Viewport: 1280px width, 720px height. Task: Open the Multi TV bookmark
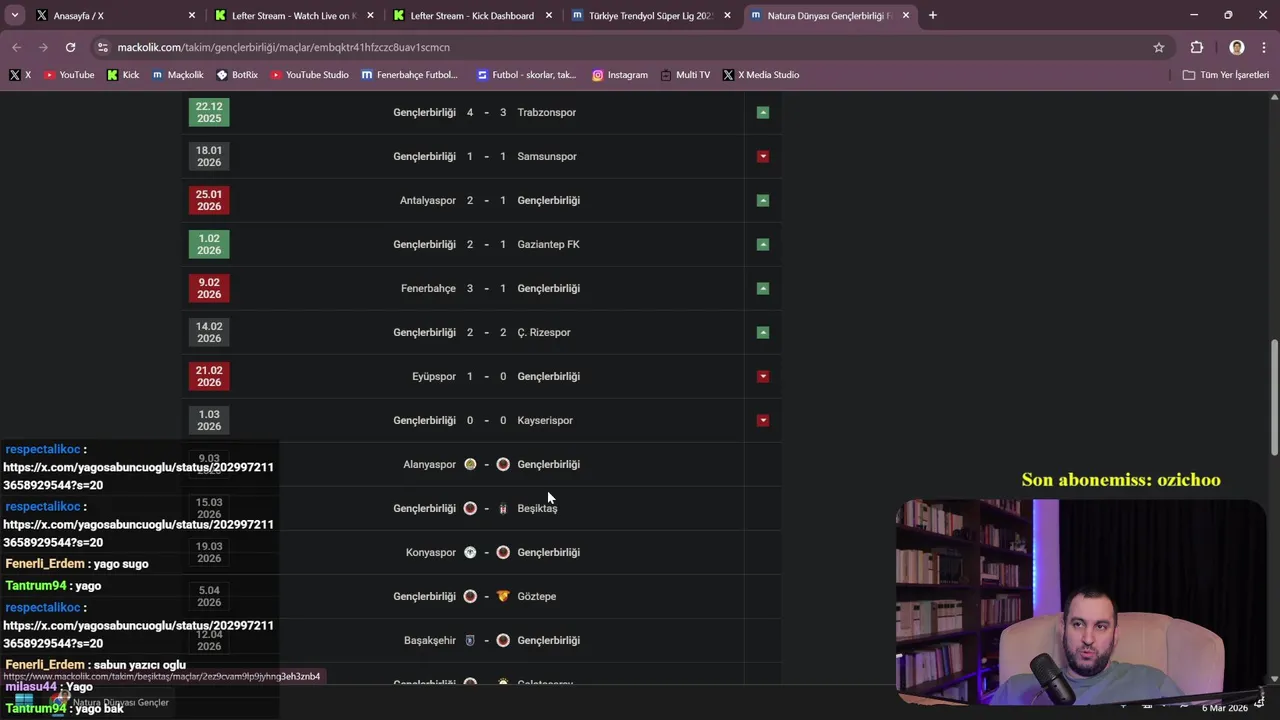coord(685,75)
